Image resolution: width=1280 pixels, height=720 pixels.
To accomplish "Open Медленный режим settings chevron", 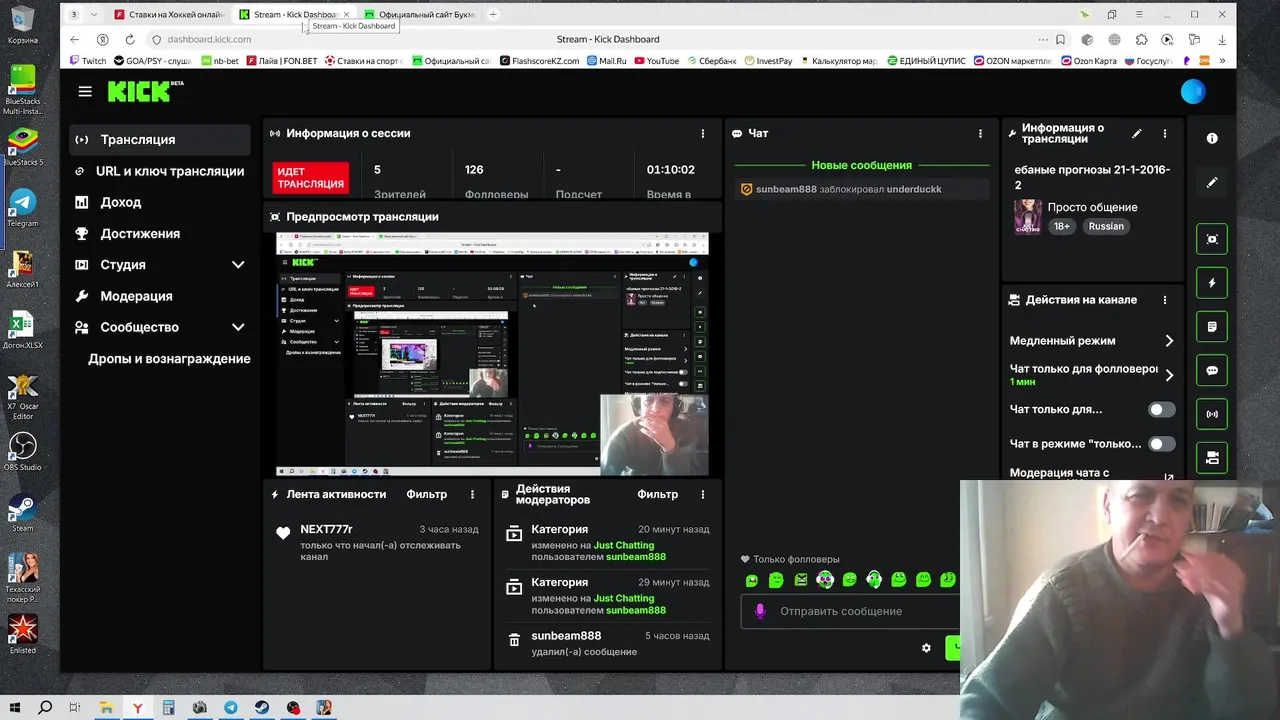I will tap(1169, 341).
